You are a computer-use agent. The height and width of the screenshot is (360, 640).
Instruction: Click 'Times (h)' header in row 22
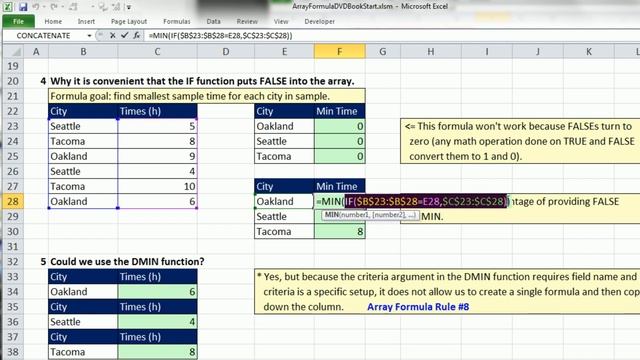[x=157, y=111]
